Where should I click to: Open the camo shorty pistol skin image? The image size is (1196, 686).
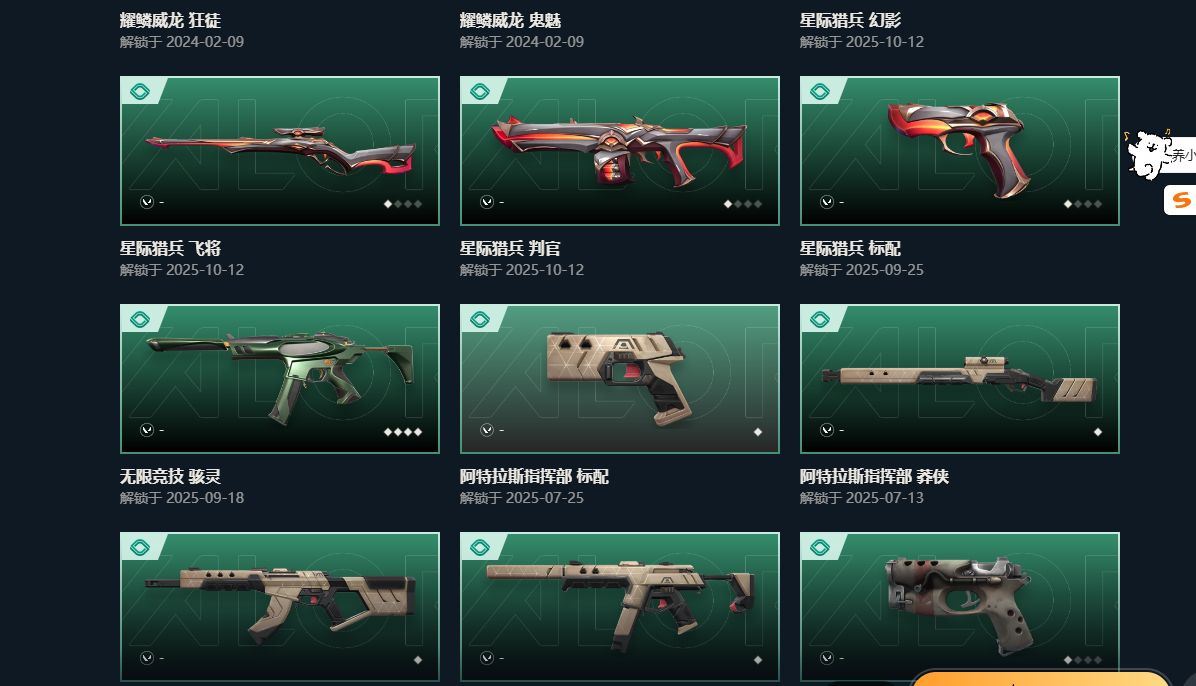pyautogui.click(x=960, y=607)
